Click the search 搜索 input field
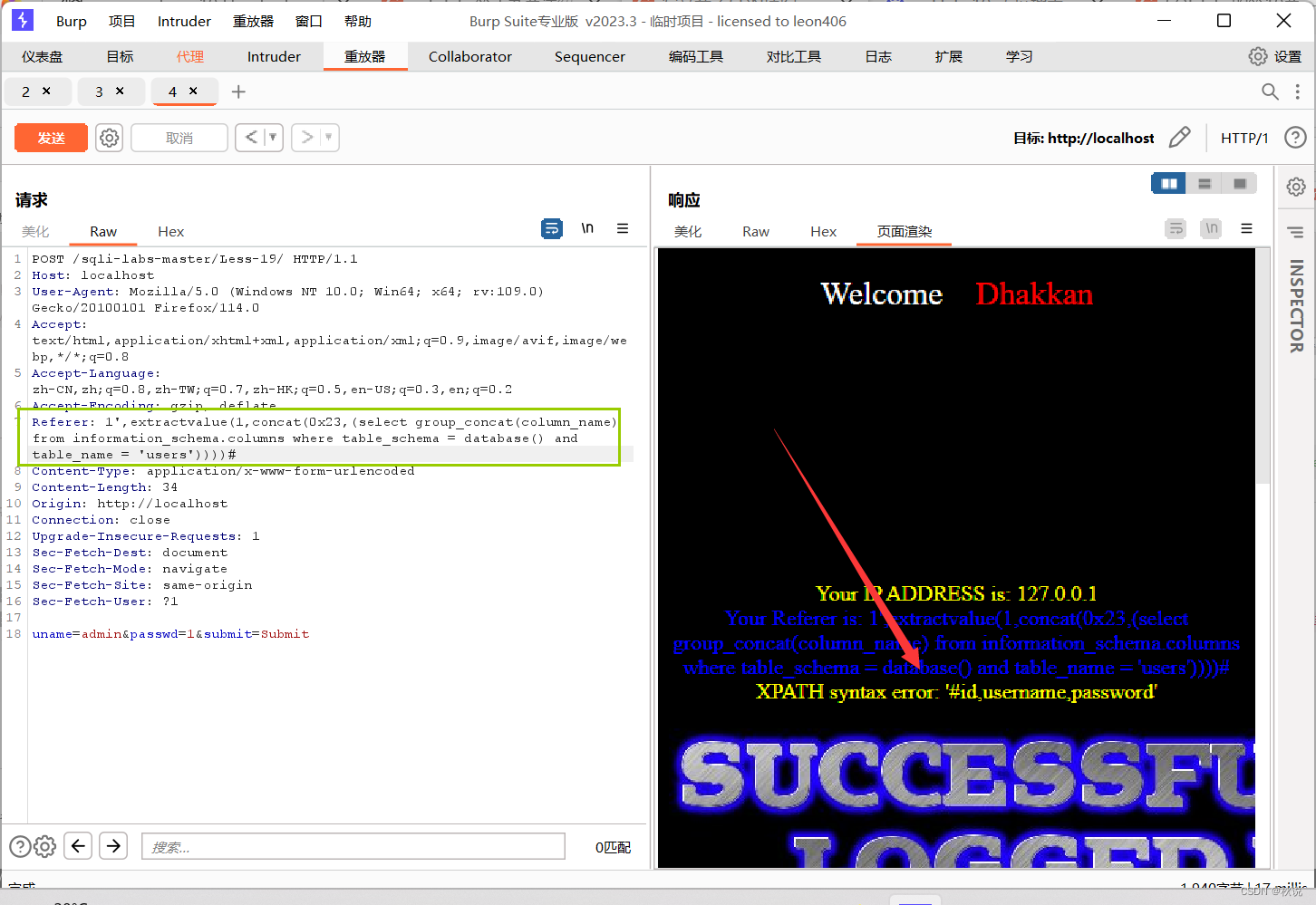Screen dimensions: 1316x905 353,846
